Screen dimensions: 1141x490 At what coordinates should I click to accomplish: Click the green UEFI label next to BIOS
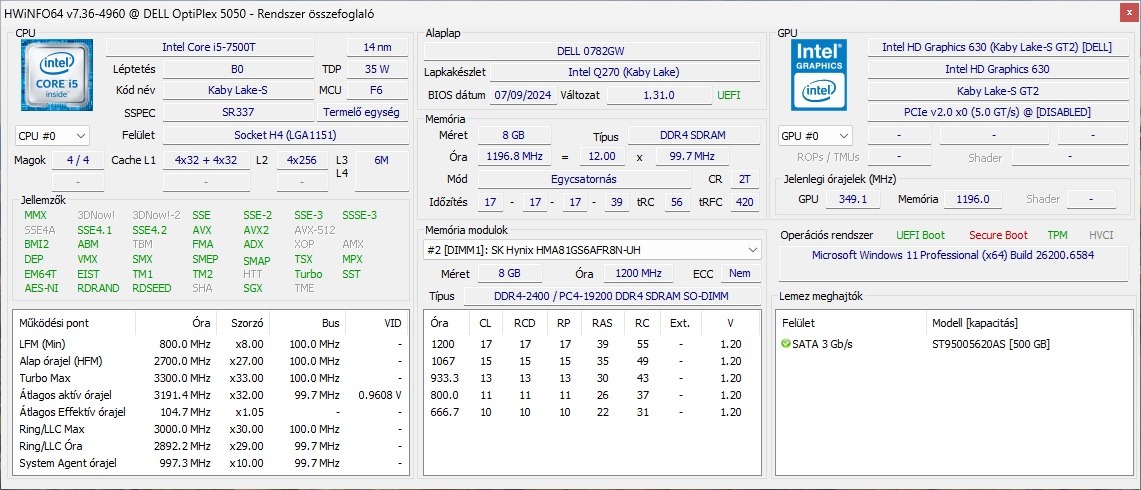click(729, 95)
